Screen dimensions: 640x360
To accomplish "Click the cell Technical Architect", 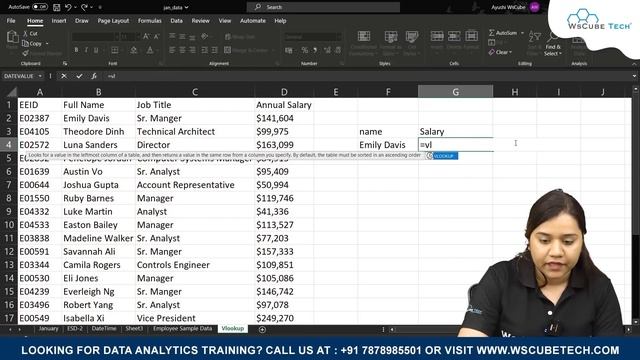I will (x=195, y=131).
